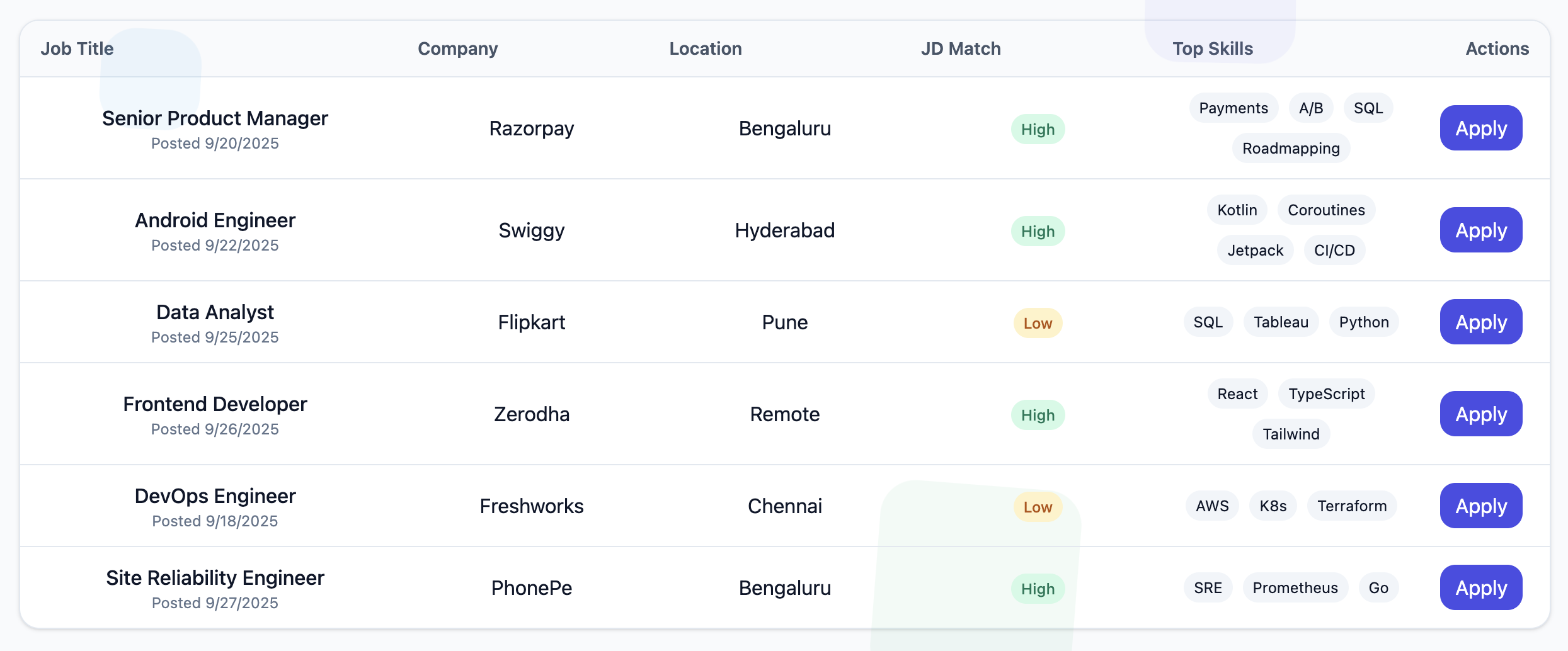Apply to the Android Engineer job at Swiggy
This screenshot has height=651, width=1568.
1480,230
